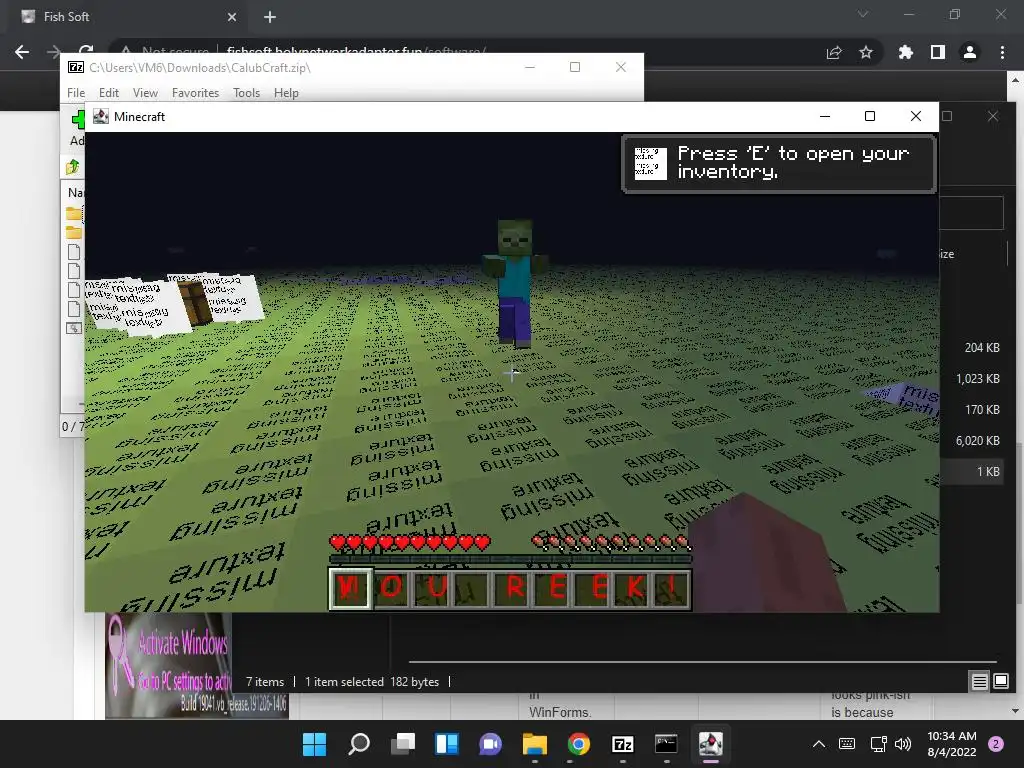Open File Explorer from the taskbar
Screen dimensions: 1024x768
click(x=534, y=744)
